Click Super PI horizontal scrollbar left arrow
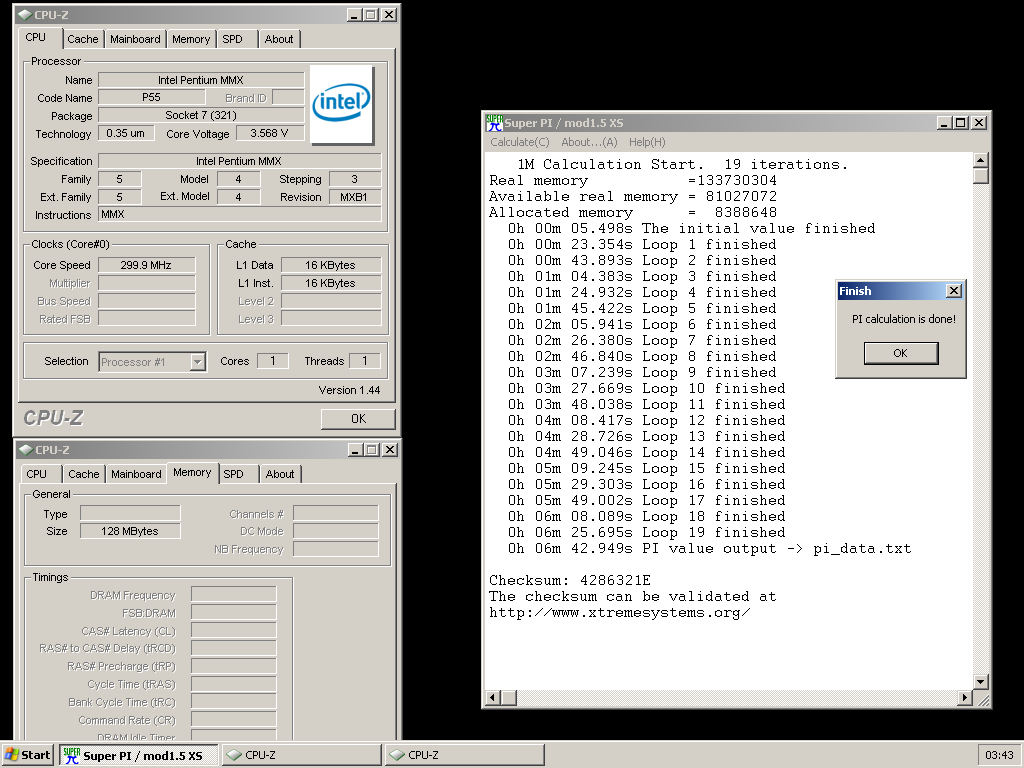Image resolution: width=1024 pixels, height=768 pixels. (x=494, y=697)
